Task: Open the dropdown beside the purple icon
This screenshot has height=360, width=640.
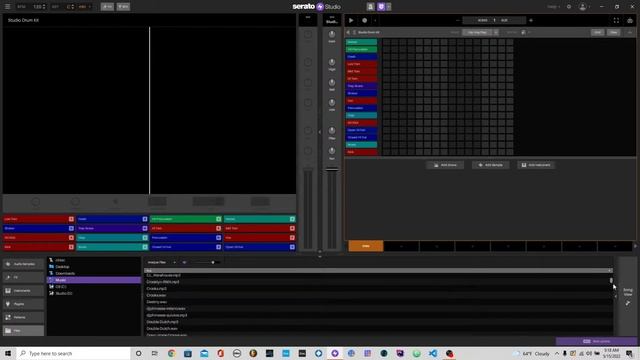Action: pyautogui.click(x=389, y=7)
